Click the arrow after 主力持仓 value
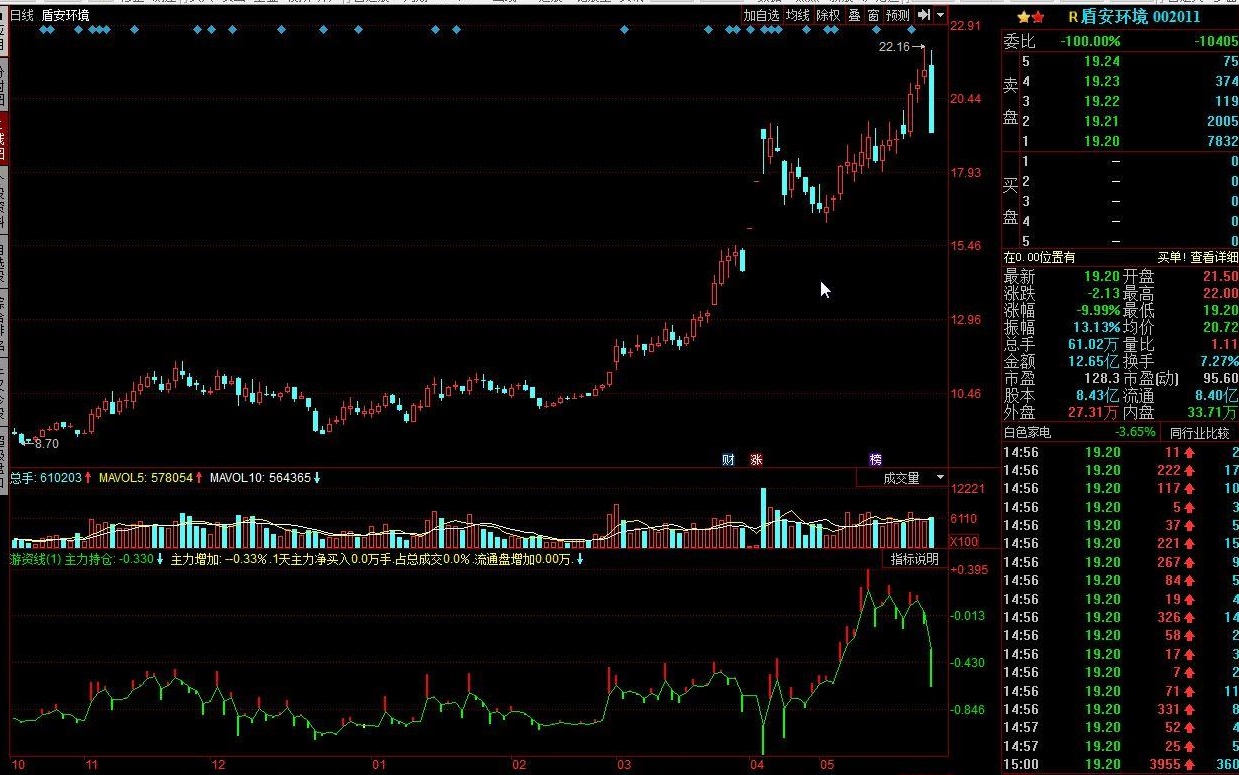Viewport: 1239px width, 775px height. point(160,559)
